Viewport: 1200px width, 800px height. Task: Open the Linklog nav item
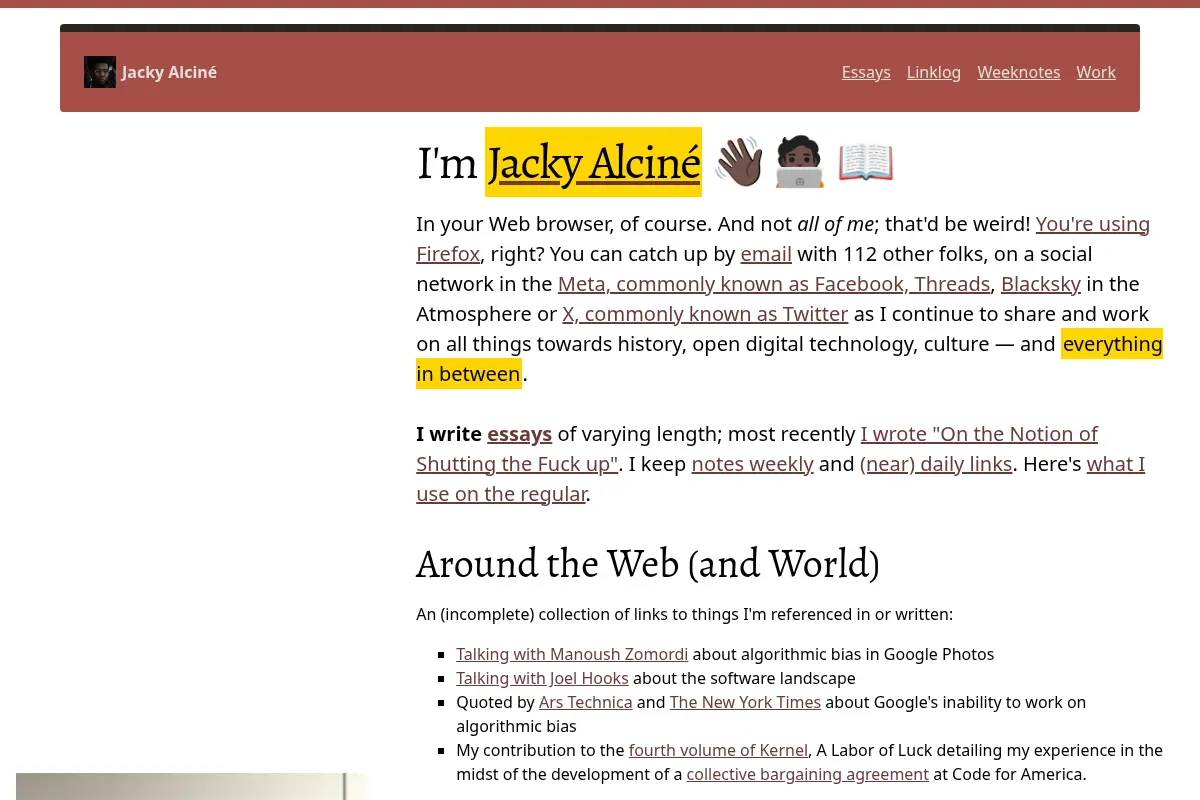934,72
